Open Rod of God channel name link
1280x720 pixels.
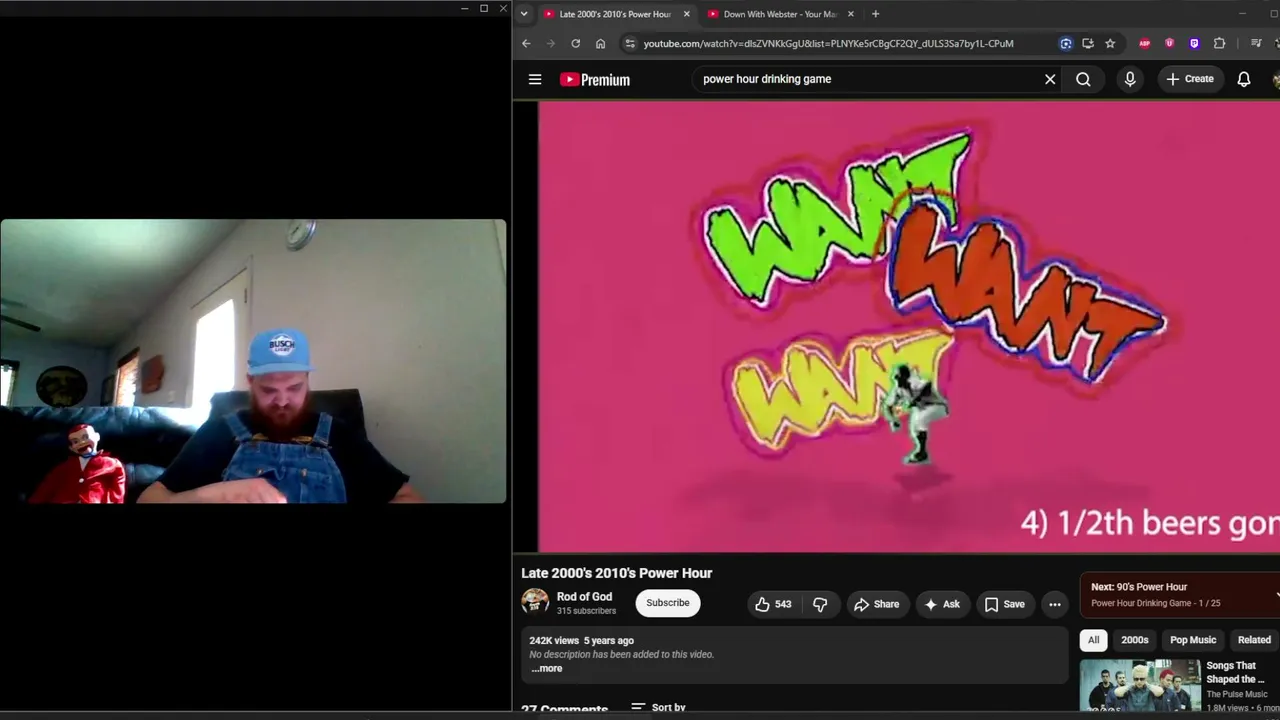click(584, 597)
